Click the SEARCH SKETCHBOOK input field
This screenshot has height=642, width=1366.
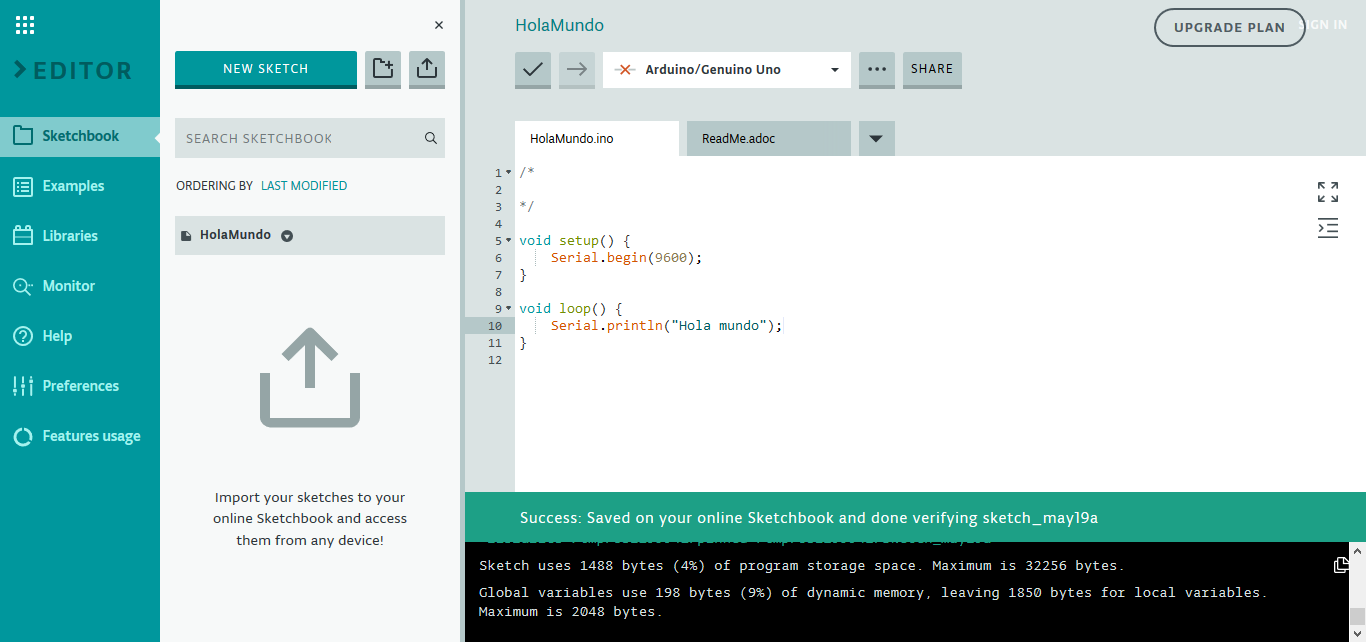pyautogui.click(x=300, y=138)
